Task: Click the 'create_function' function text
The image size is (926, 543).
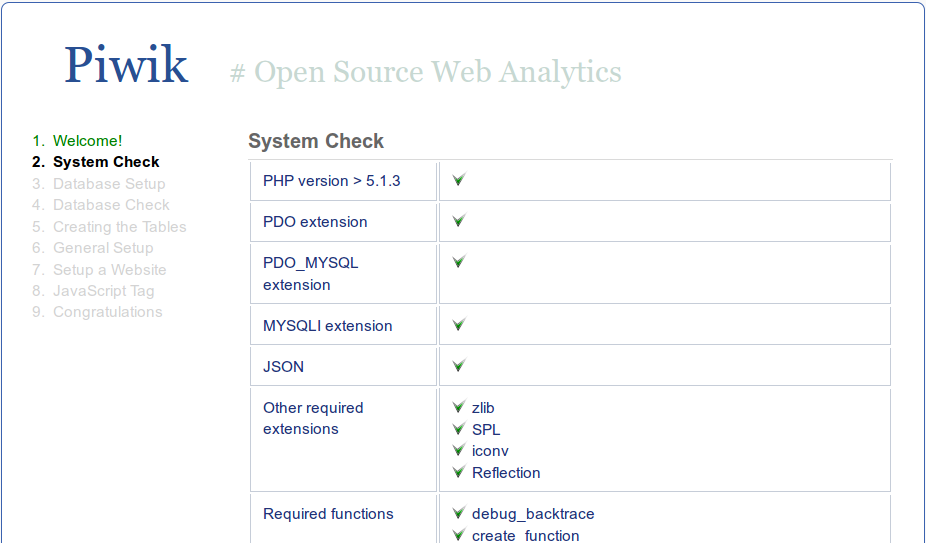Action: 526,535
